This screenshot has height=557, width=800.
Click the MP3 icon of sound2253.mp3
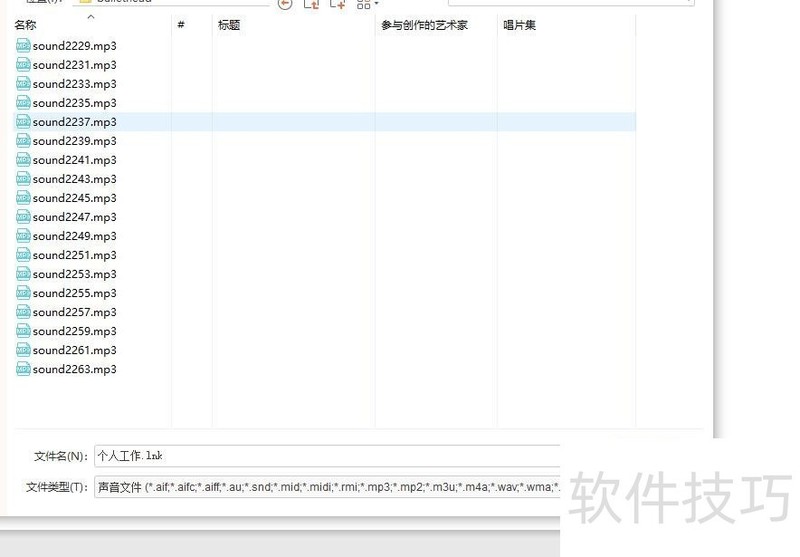click(x=23, y=274)
